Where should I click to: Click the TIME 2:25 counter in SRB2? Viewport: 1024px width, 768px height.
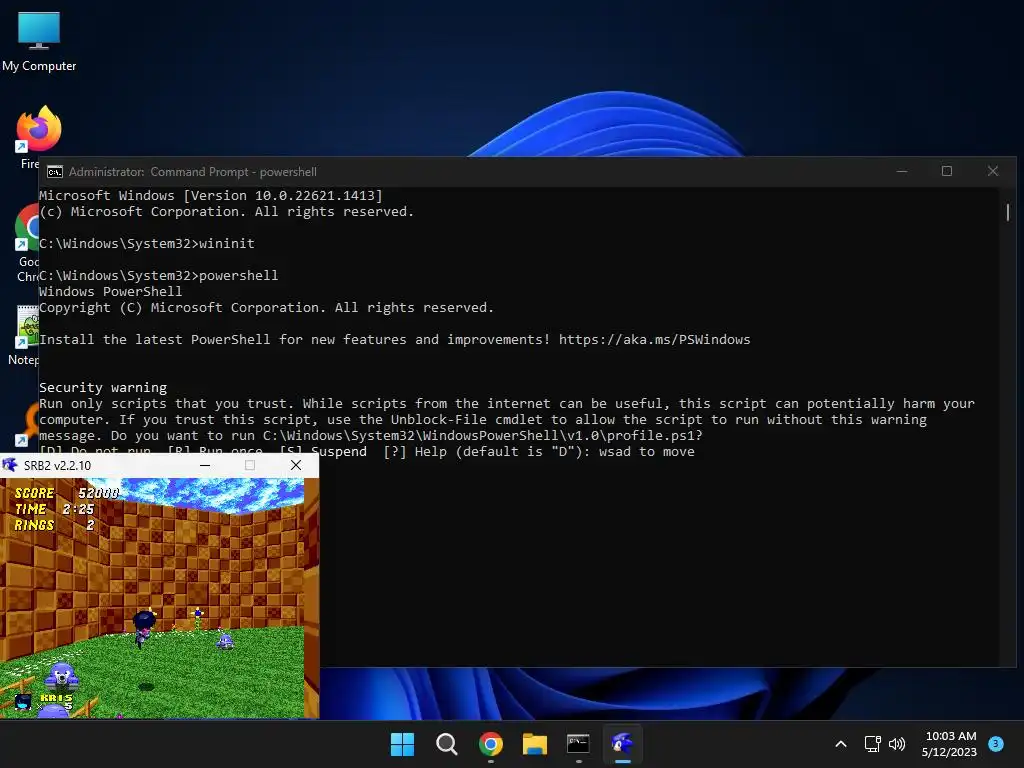click(54, 509)
